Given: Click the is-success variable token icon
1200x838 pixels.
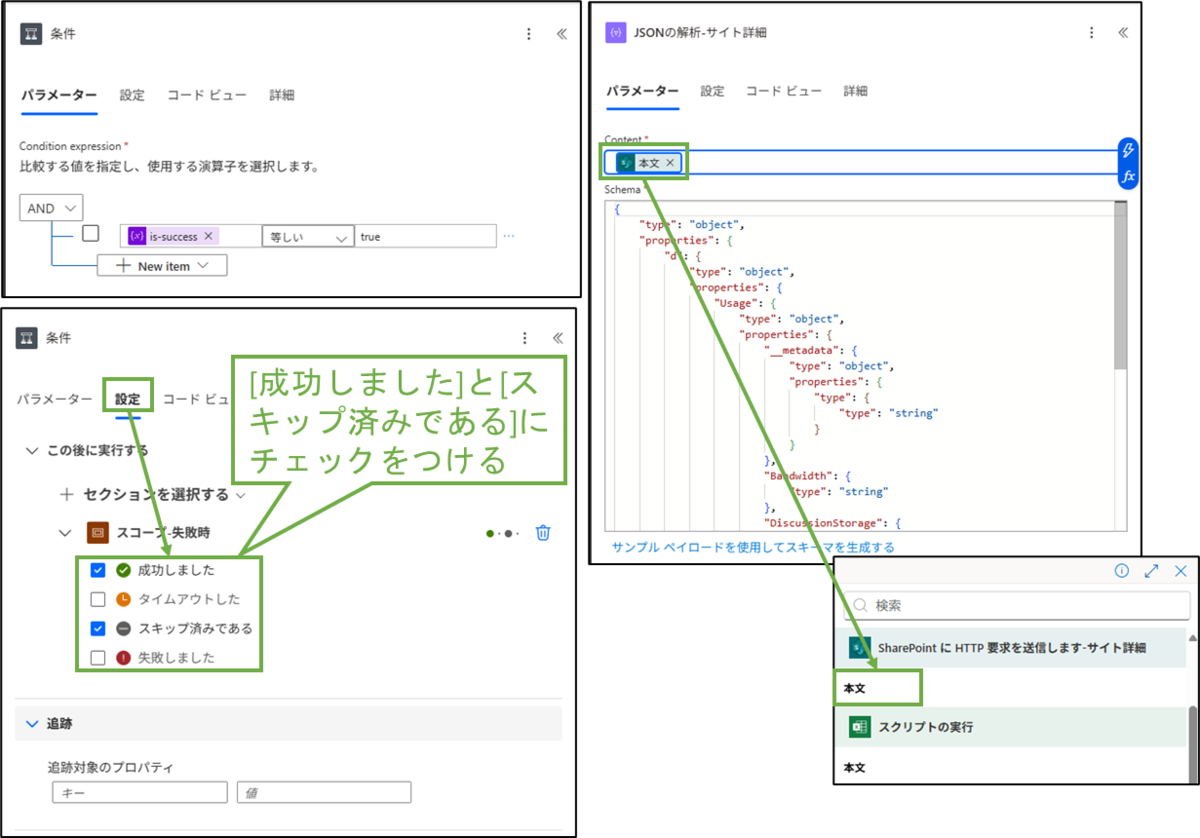Looking at the screenshot, I should (x=137, y=237).
